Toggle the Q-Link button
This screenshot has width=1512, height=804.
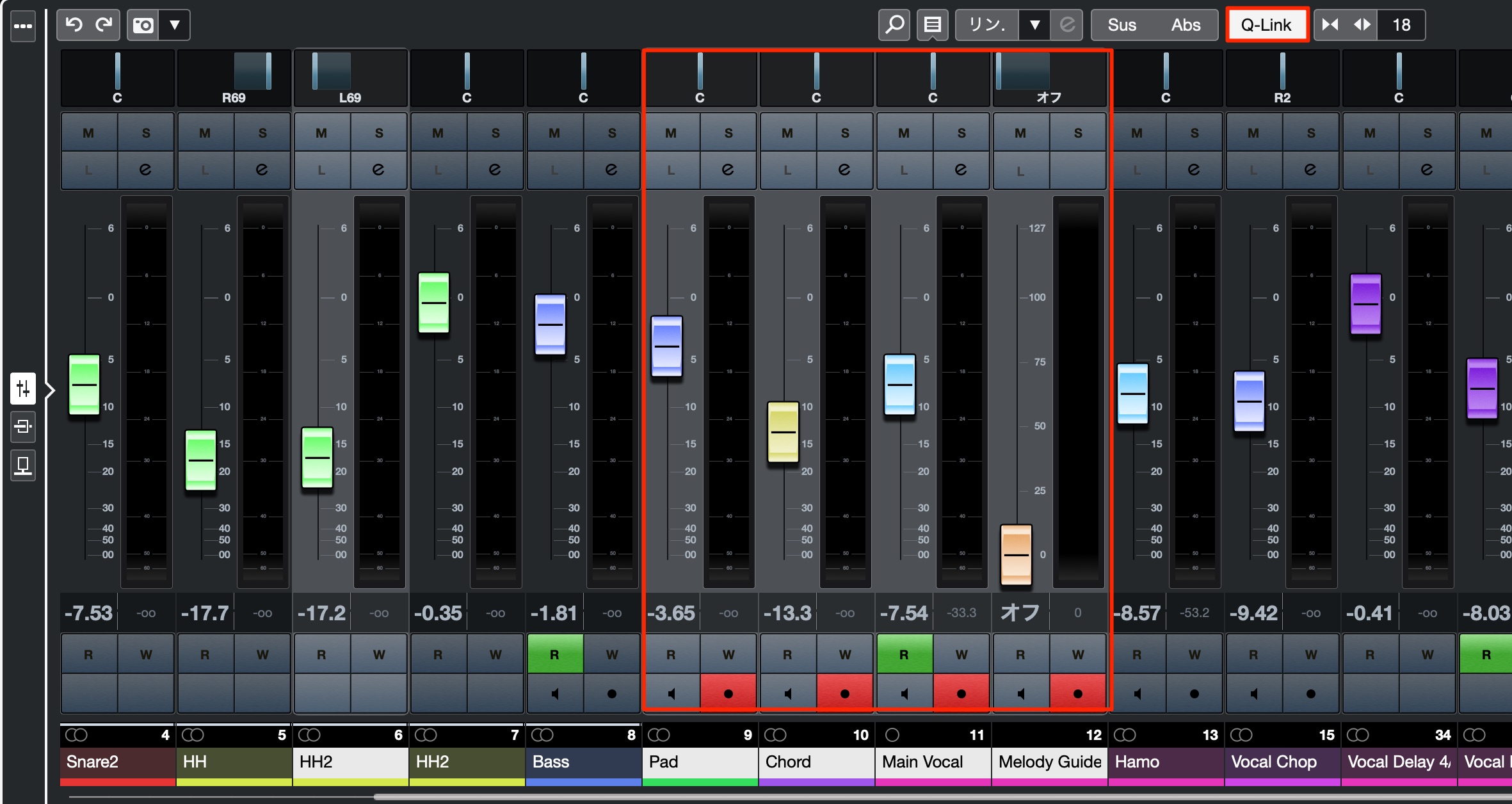[x=1267, y=25]
